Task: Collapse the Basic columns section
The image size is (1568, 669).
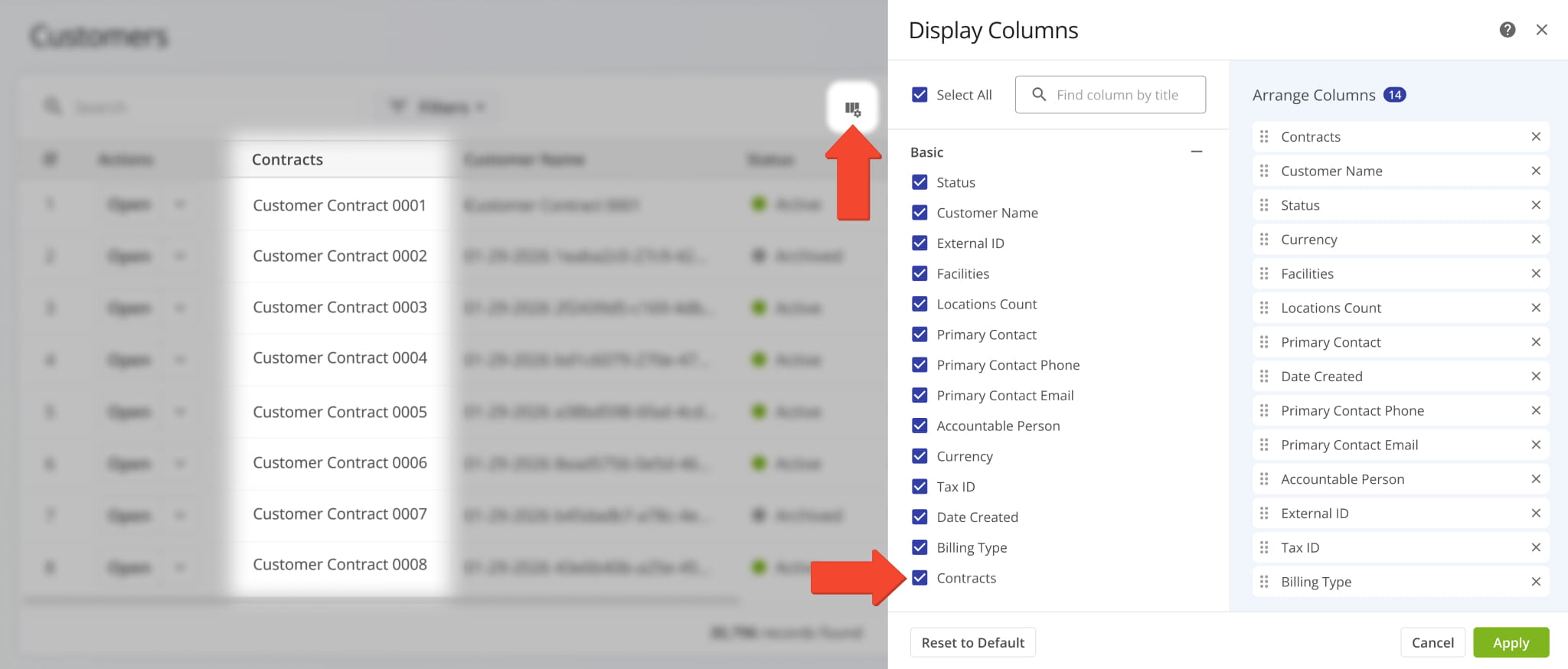Action: click(1196, 152)
